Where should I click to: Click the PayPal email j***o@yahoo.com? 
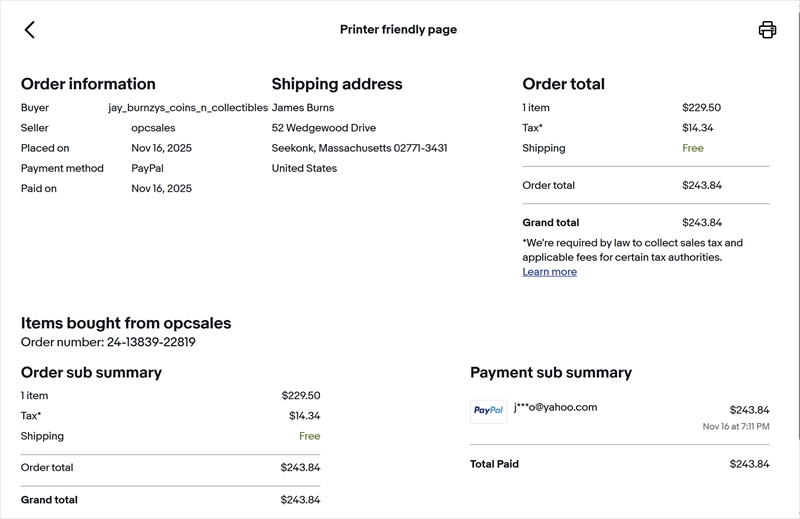coord(555,407)
